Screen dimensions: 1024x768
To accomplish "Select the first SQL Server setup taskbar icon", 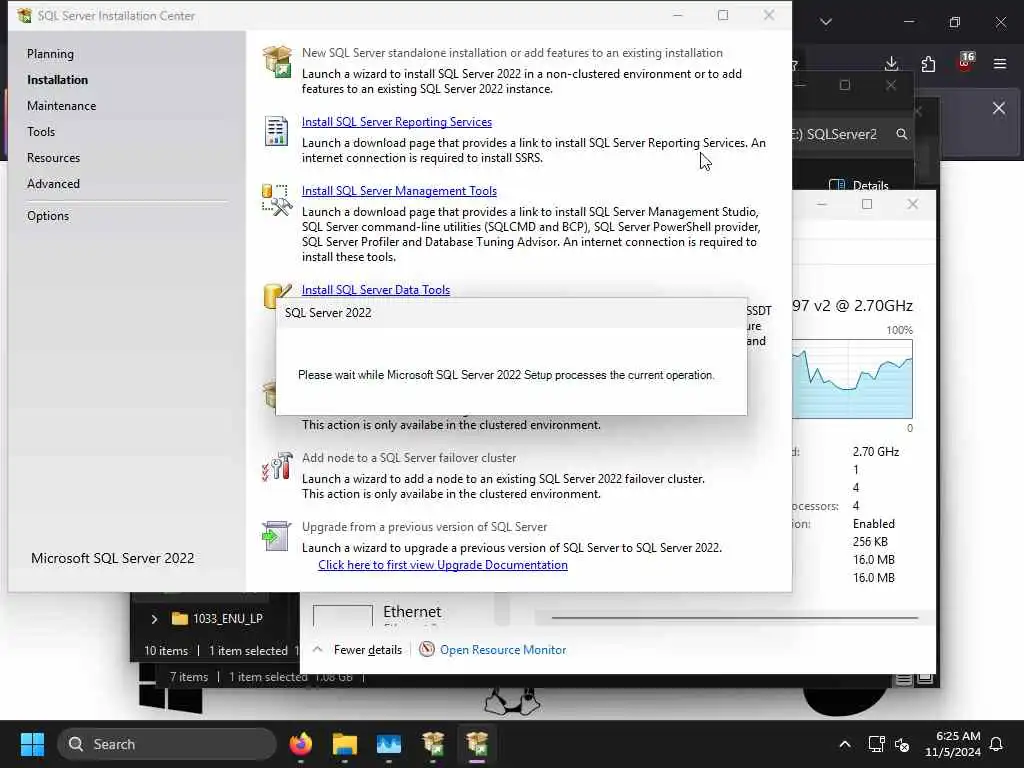I will (x=433, y=744).
